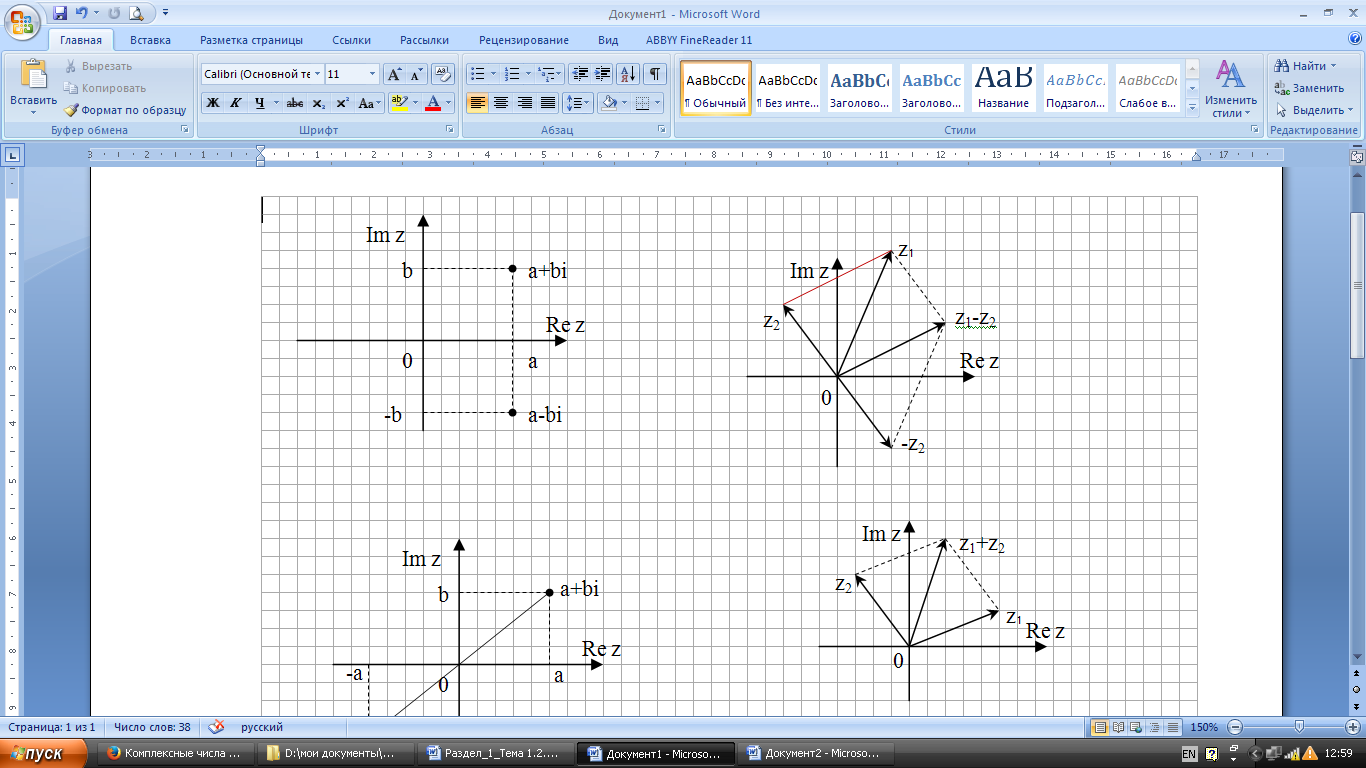Screen dimensions: 1366x768
Task: Open font color dropdown arrow
Action: coord(449,102)
